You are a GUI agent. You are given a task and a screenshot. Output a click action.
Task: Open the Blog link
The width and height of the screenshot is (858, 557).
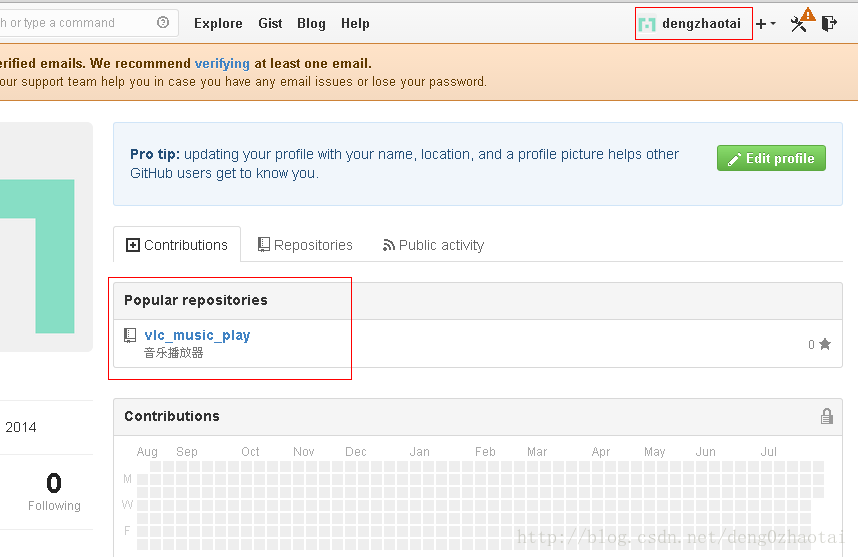[311, 24]
